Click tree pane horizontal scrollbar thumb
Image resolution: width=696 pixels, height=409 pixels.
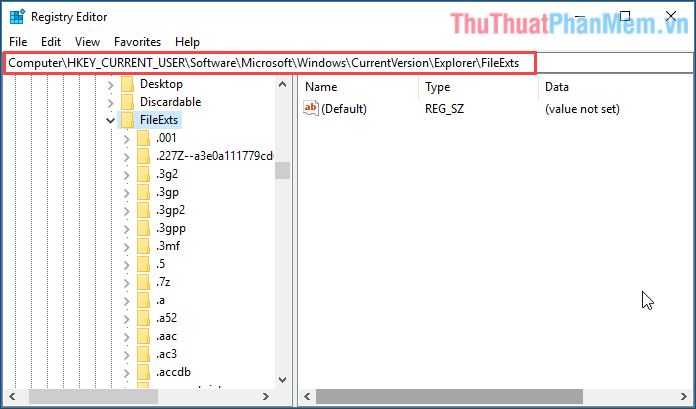pyautogui.click(x=93, y=397)
